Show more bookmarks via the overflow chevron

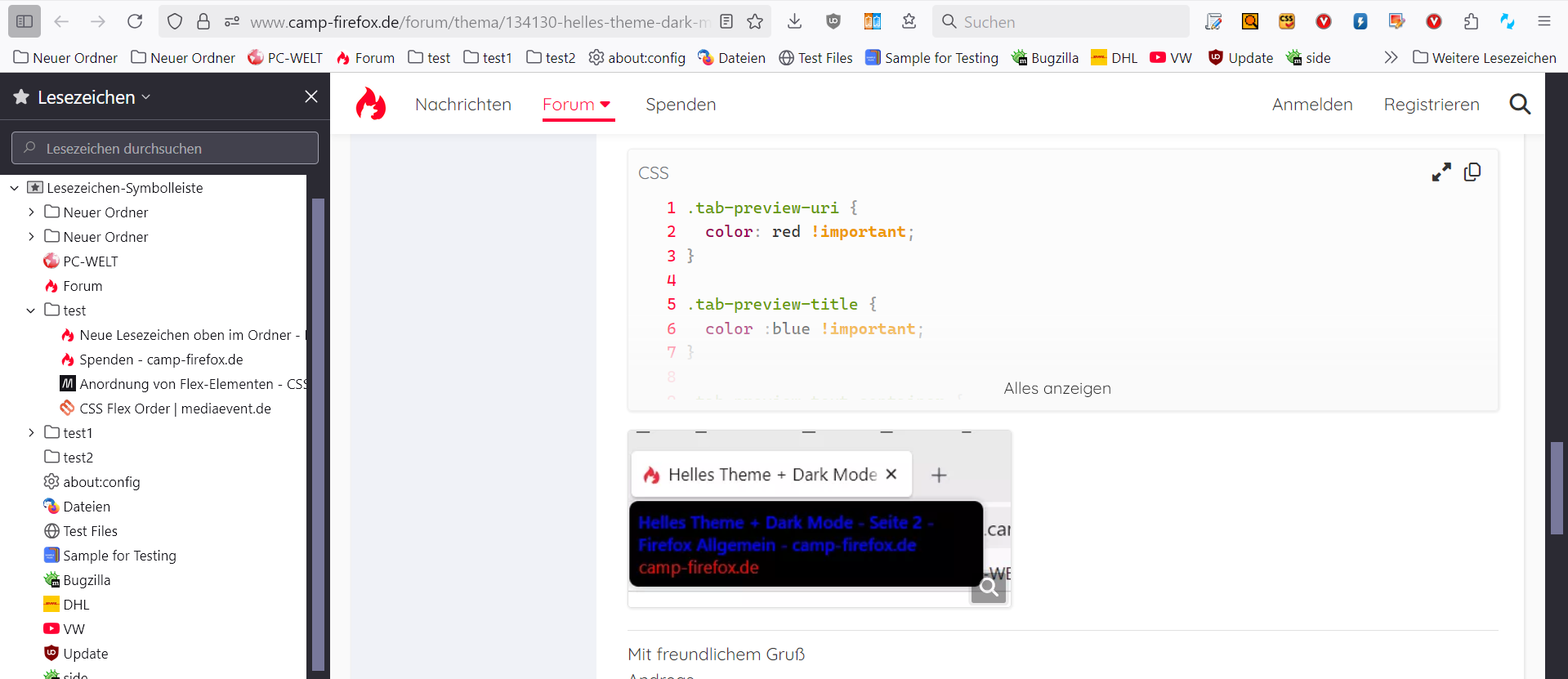click(x=1391, y=57)
